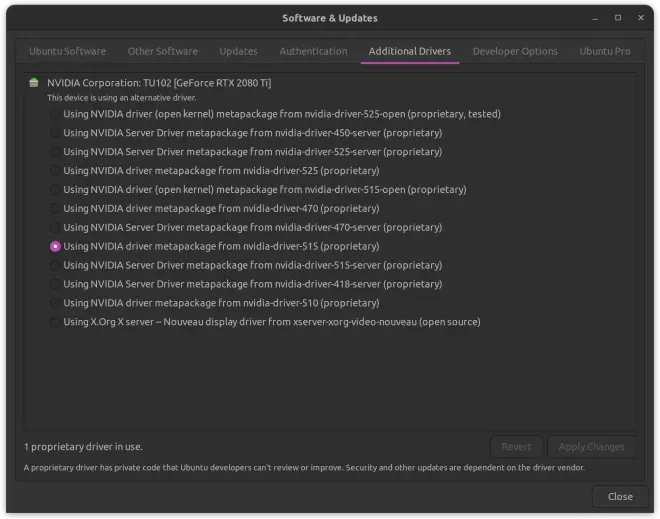Maximize the Software & Updates window

pyautogui.click(x=617, y=18)
